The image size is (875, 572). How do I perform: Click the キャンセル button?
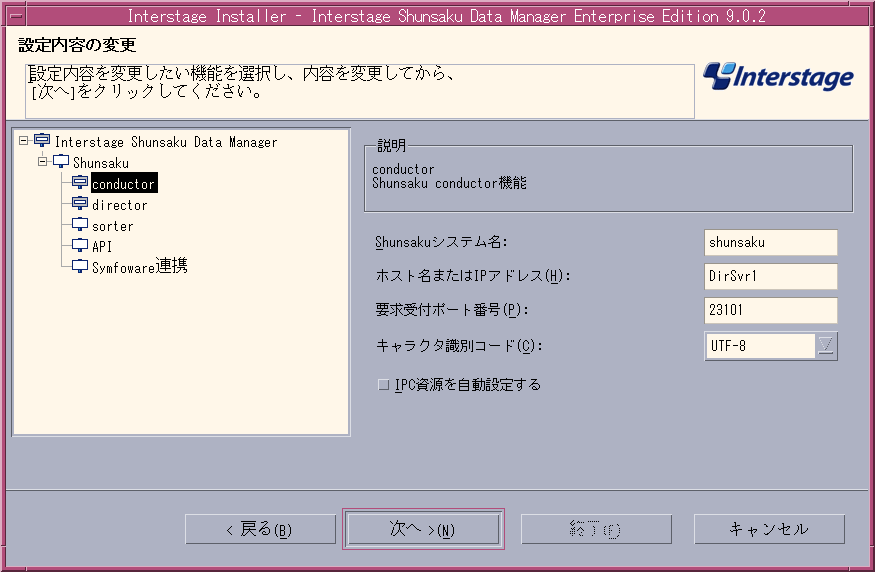tap(769, 529)
